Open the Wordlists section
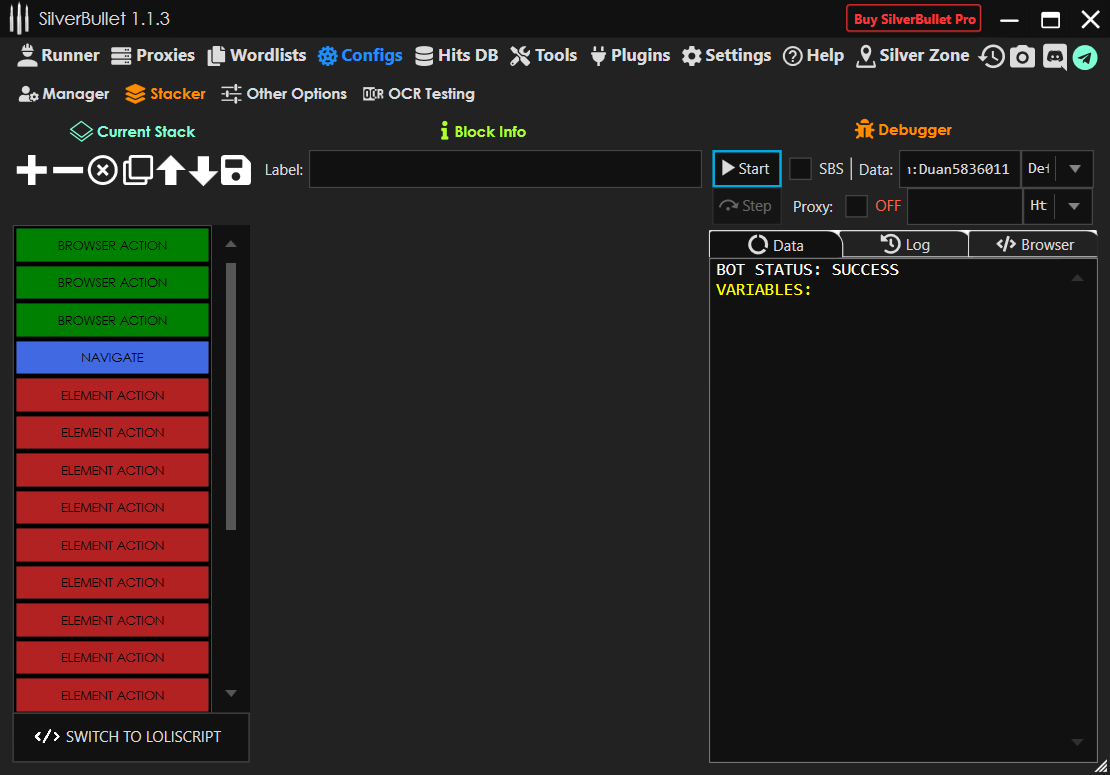Viewport: 1110px width, 775px height. 257,55
